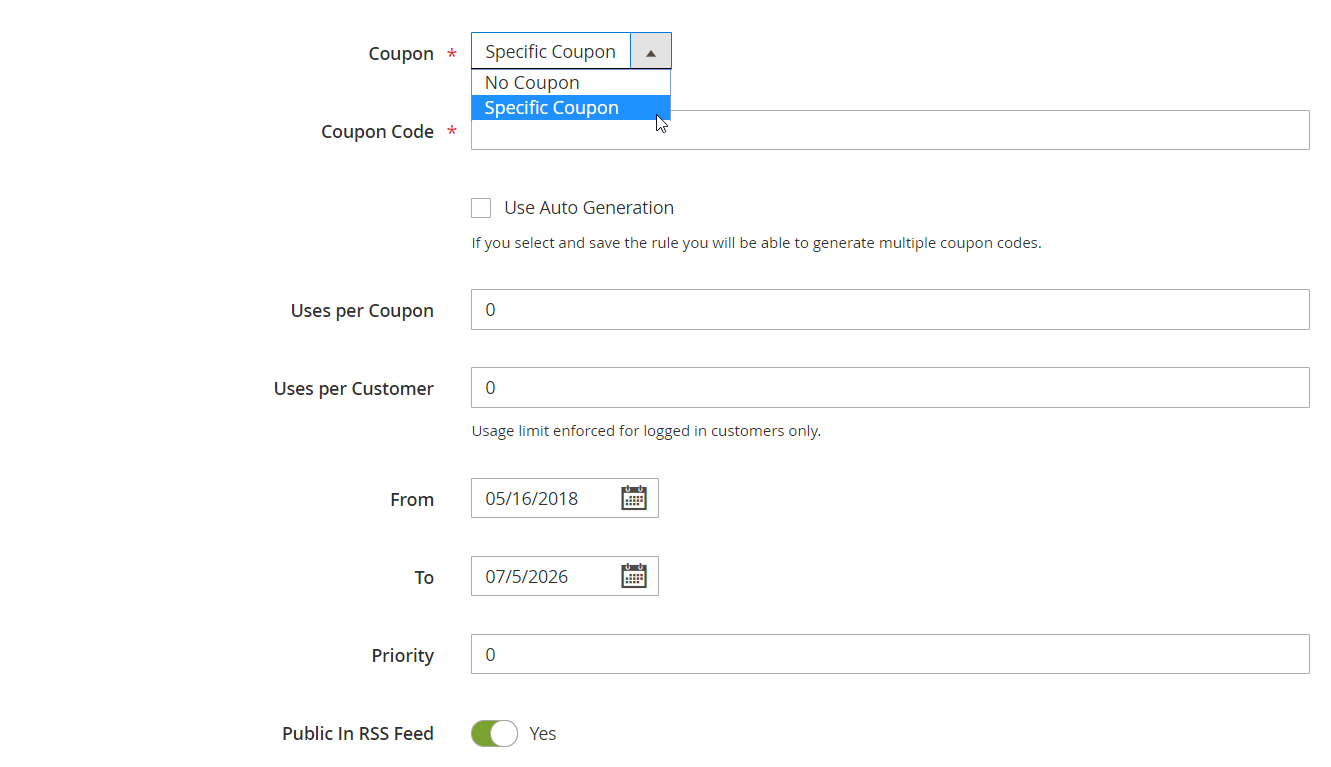Select Specific Coupon from the list
Screen dimensions: 1331x767
(x=551, y=108)
